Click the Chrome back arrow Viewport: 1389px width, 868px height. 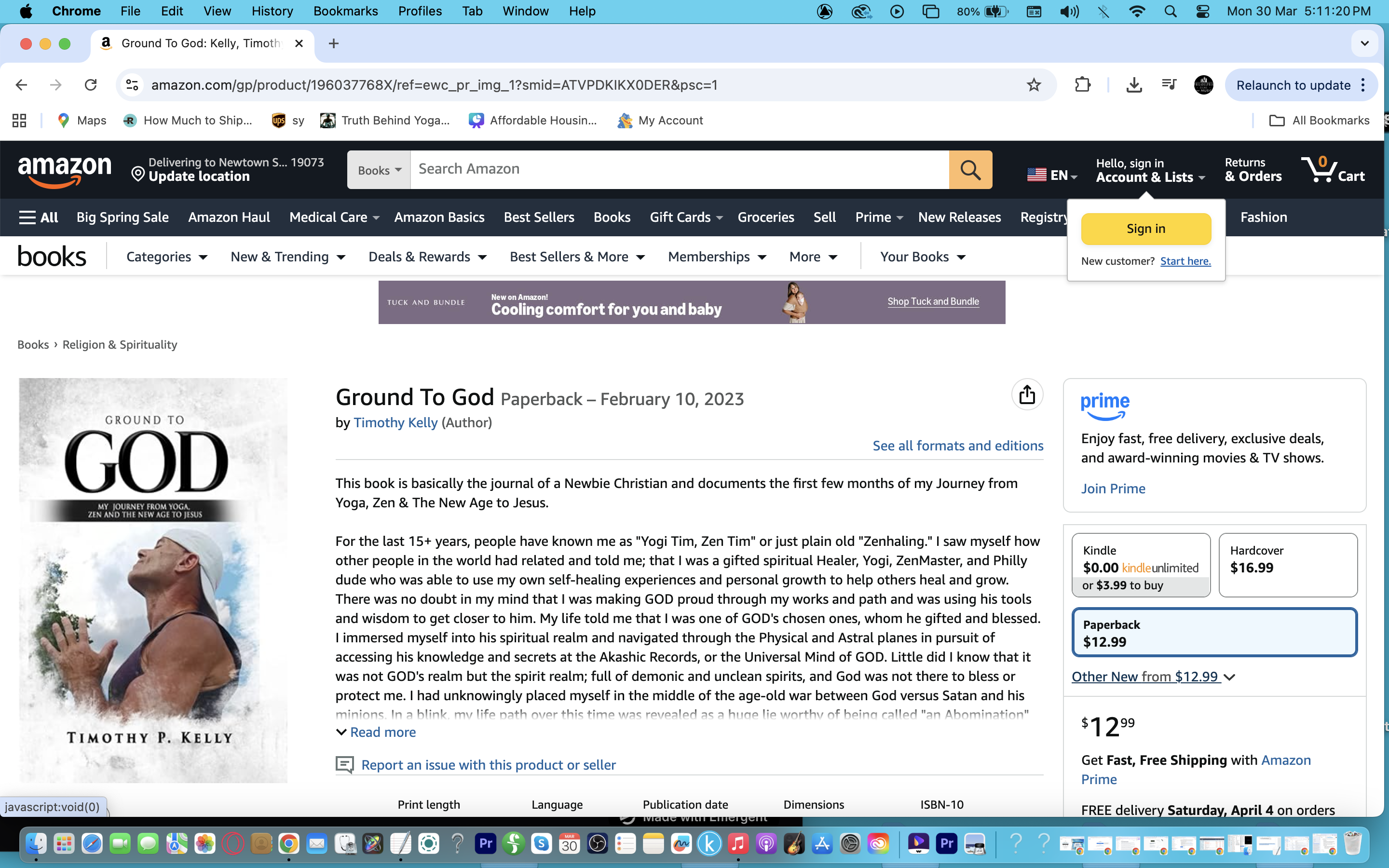(x=21, y=85)
